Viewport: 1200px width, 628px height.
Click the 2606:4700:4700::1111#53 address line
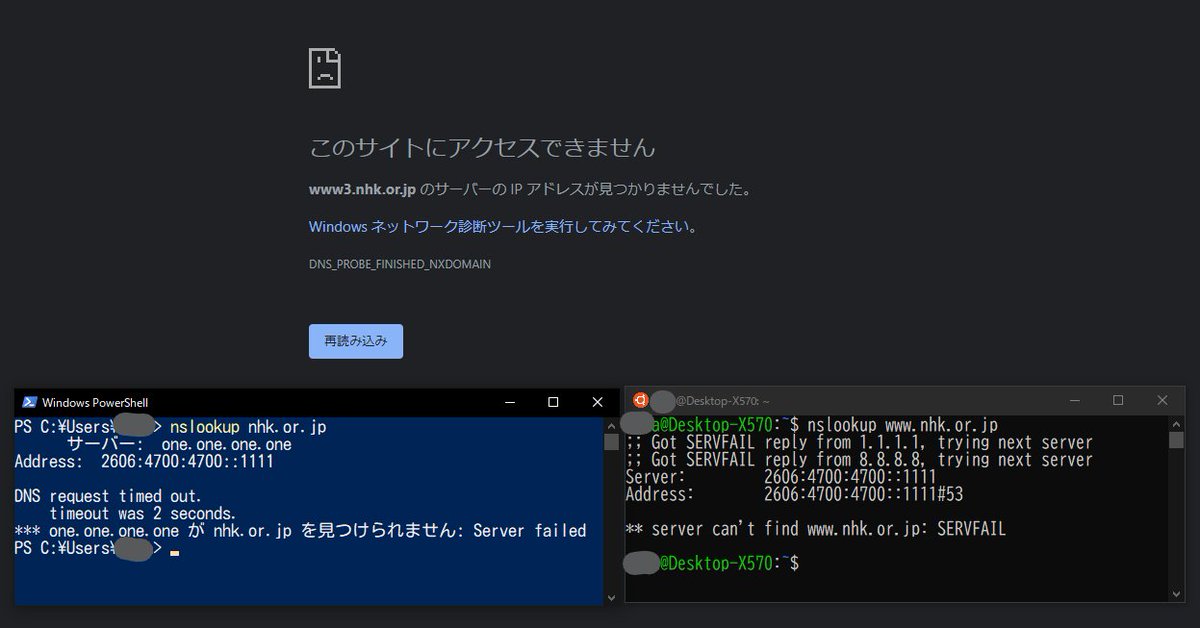794,494
